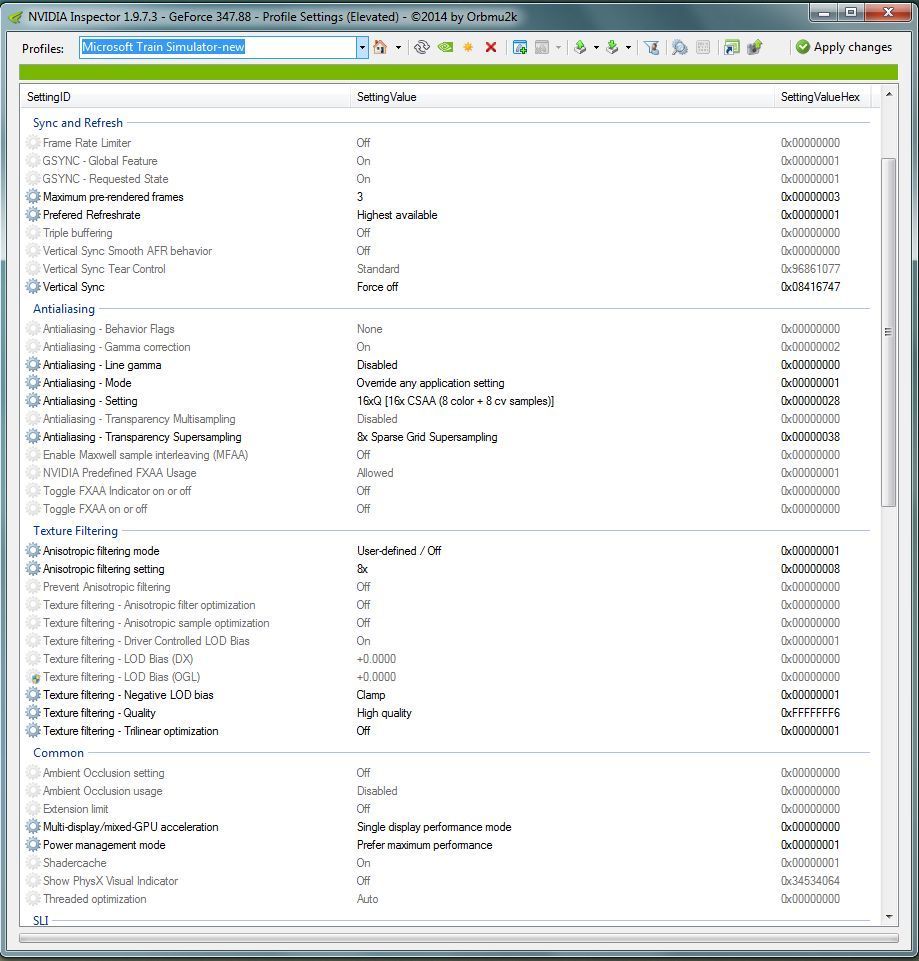Open the bit value editor icon
919x961 pixels.
click(703, 47)
